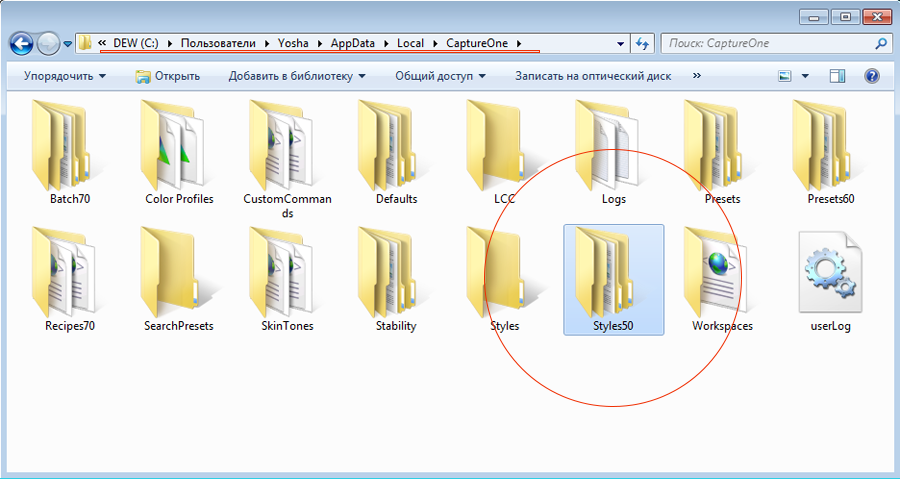
Task: Click the Color Profiles name label
Action: (179, 198)
